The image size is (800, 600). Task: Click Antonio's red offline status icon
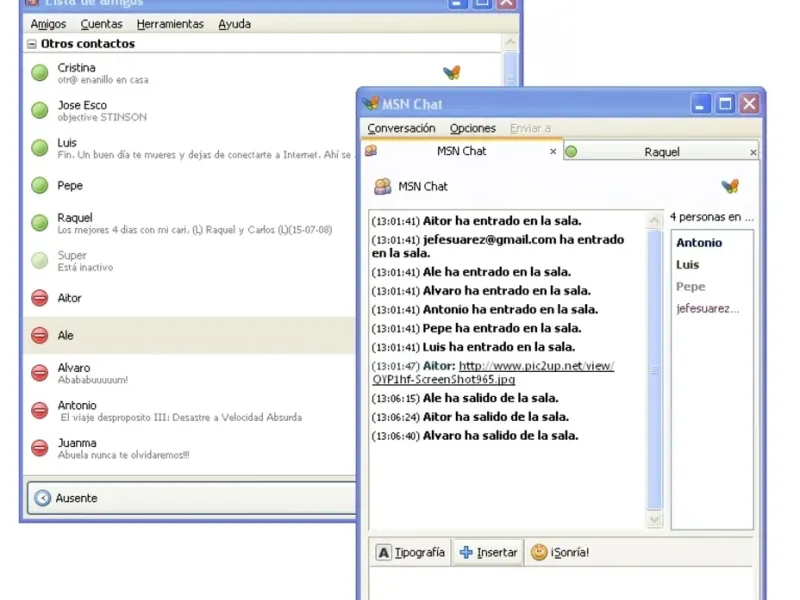click(40, 411)
